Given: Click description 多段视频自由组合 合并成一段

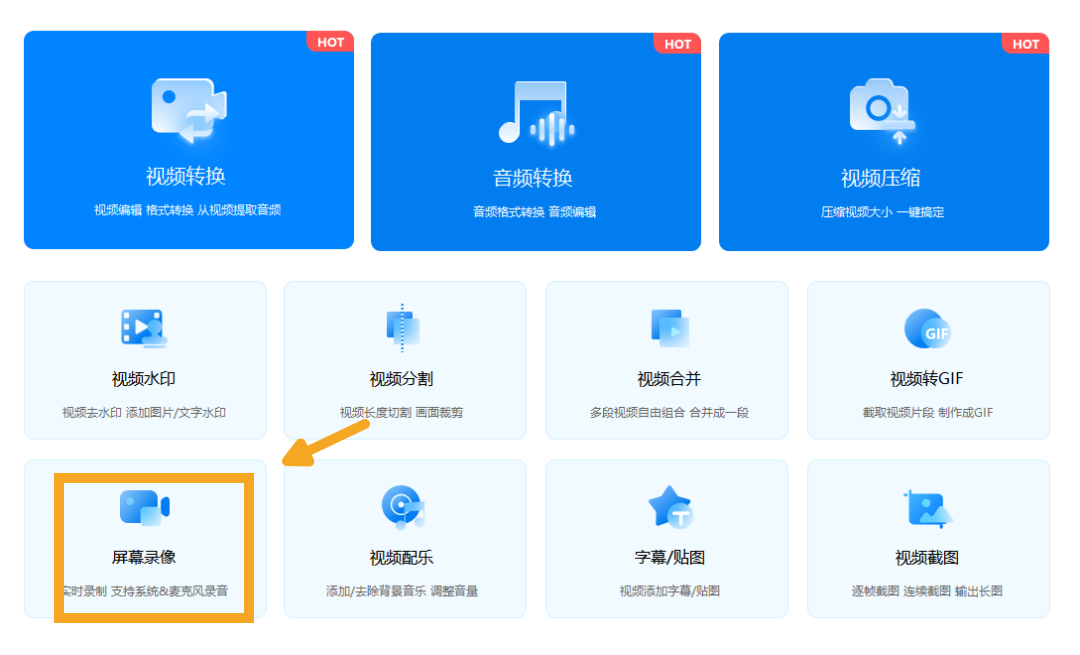Looking at the screenshot, I should click(x=669, y=413).
